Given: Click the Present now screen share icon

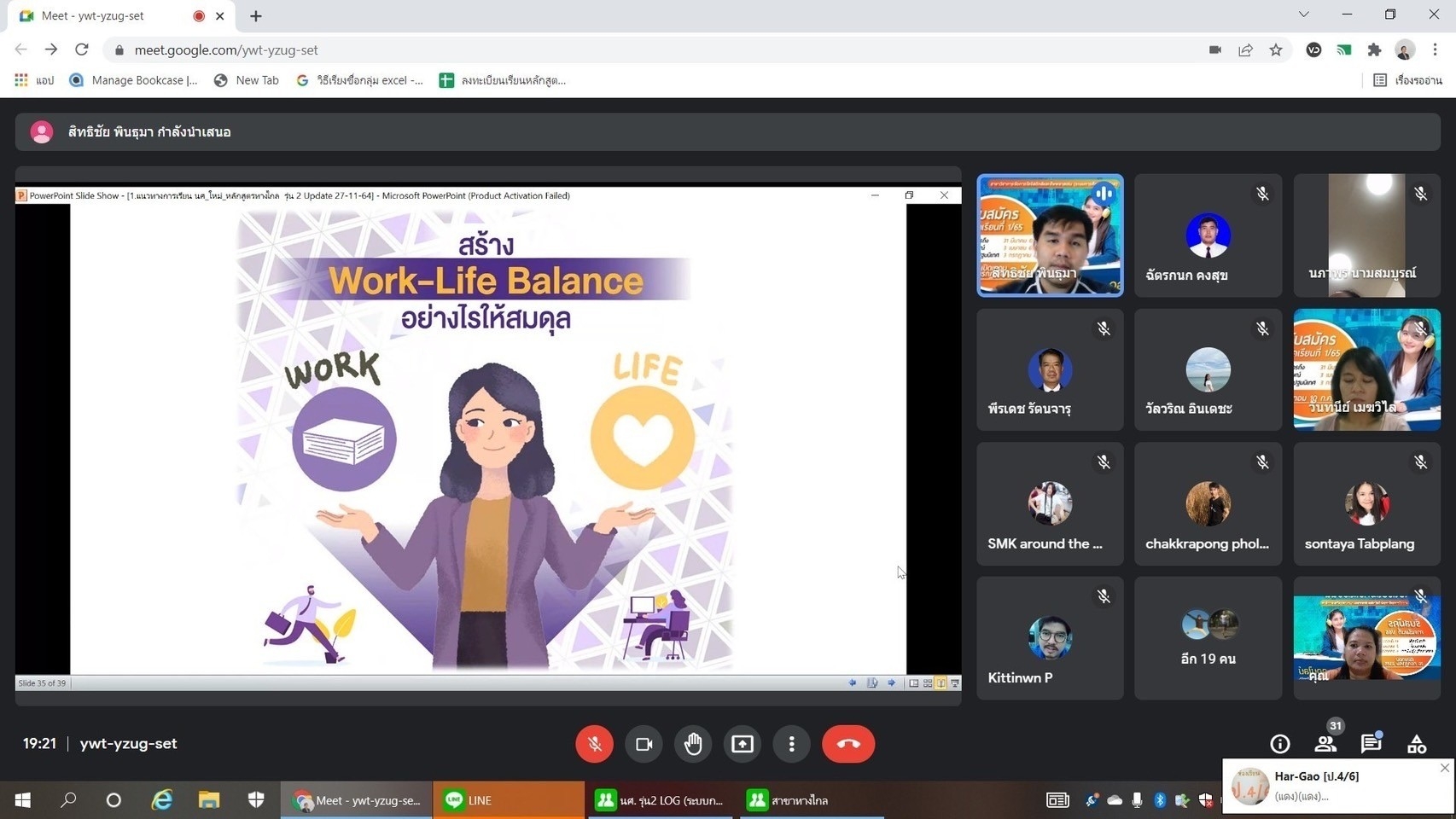Looking at the screenshot, I should pos(743,744).
